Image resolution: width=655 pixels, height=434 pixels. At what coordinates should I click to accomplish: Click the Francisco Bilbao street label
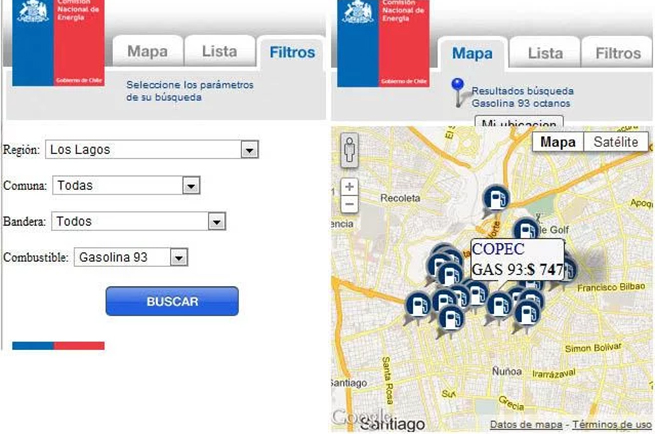click(x=611, y=287)
